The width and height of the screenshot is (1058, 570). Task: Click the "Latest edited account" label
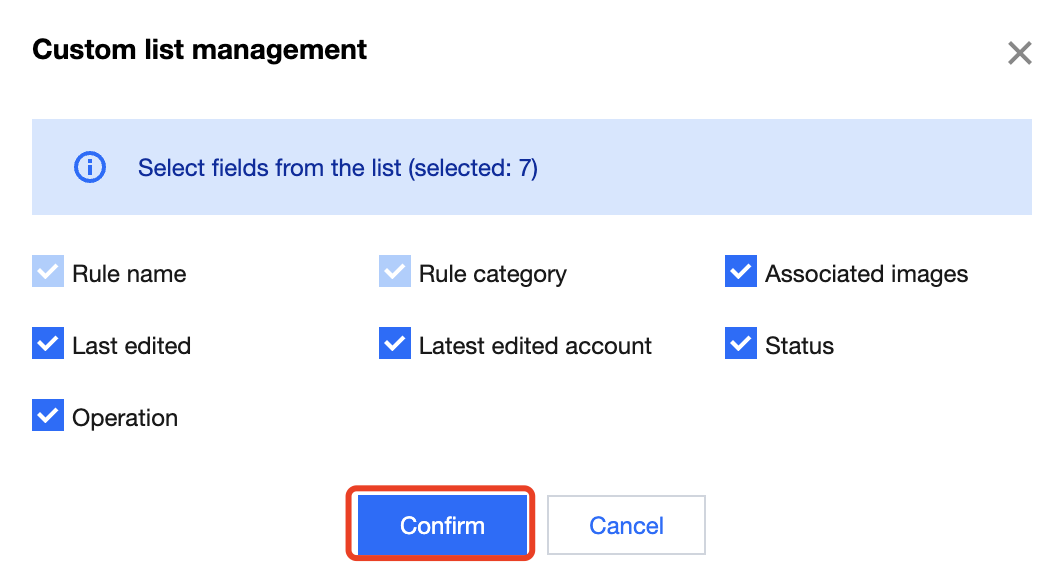(535, 346)
